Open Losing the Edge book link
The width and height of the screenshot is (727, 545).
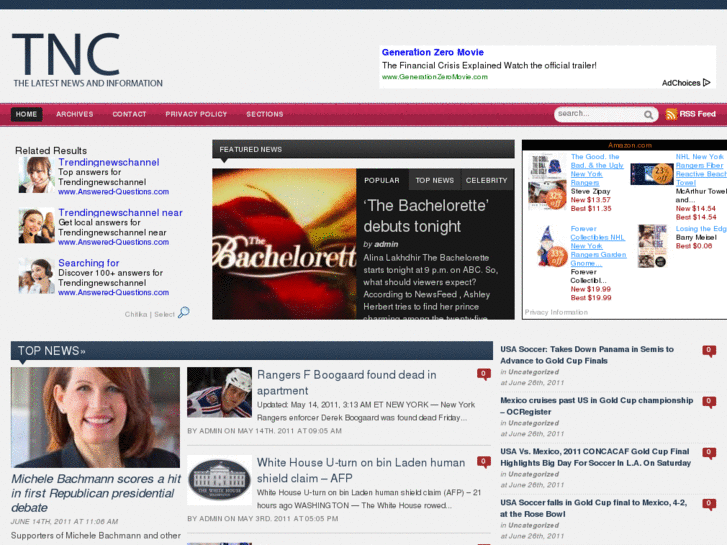(701, 229)
